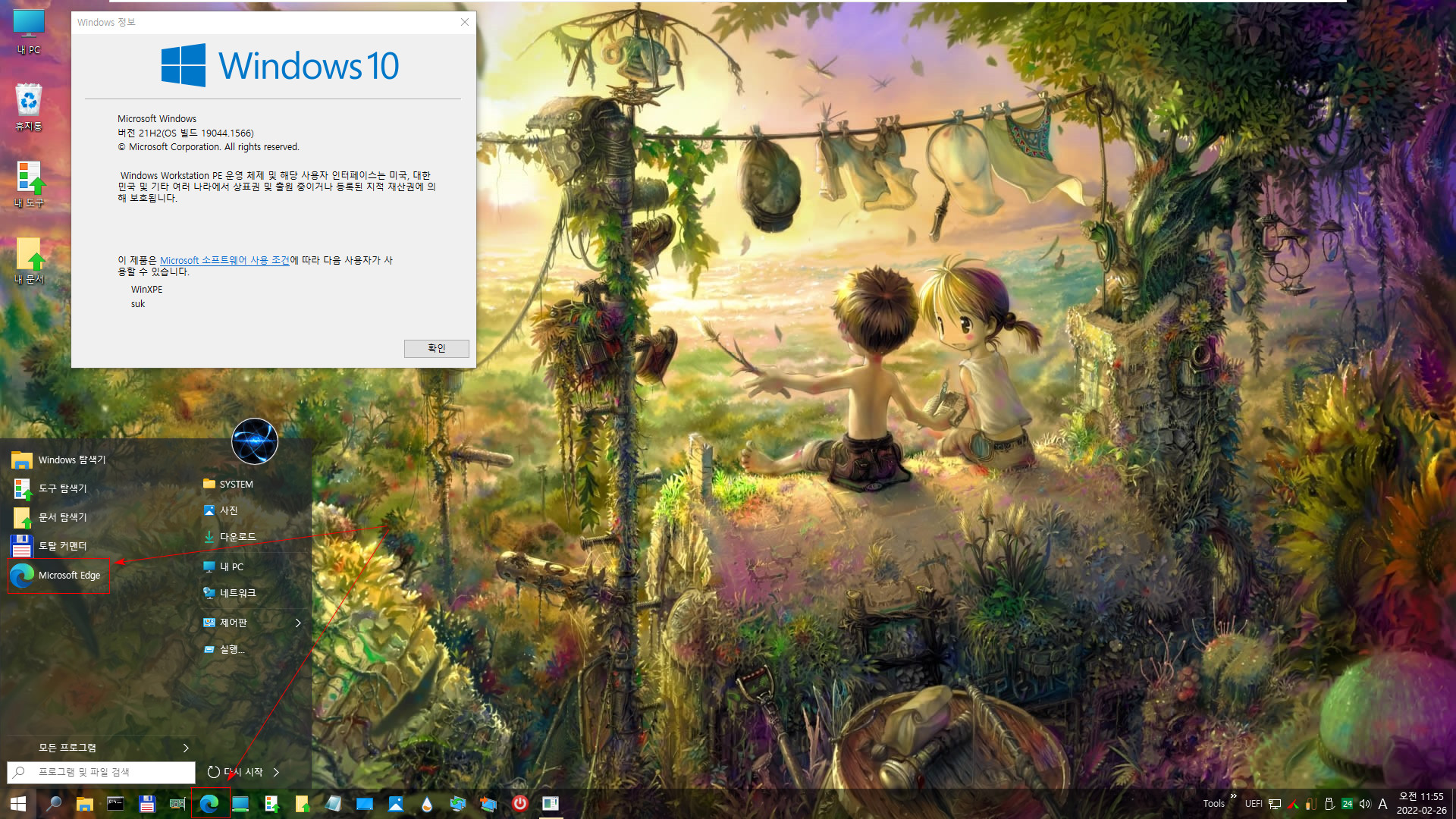Click the teal monitor icon on taskbar
Screen dimensions: 1456x819
tap(240, 804)
